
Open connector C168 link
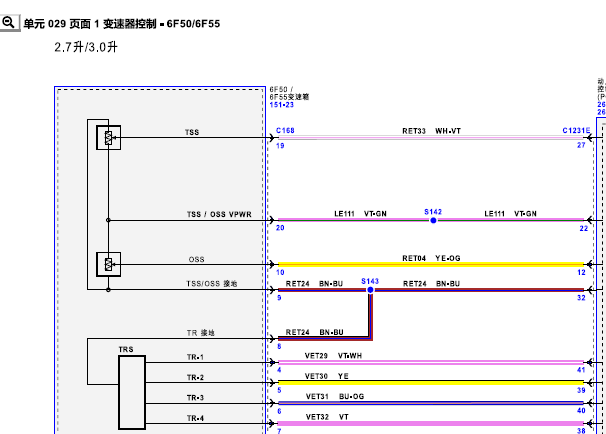pyautogui.click(x=285, y=131)
